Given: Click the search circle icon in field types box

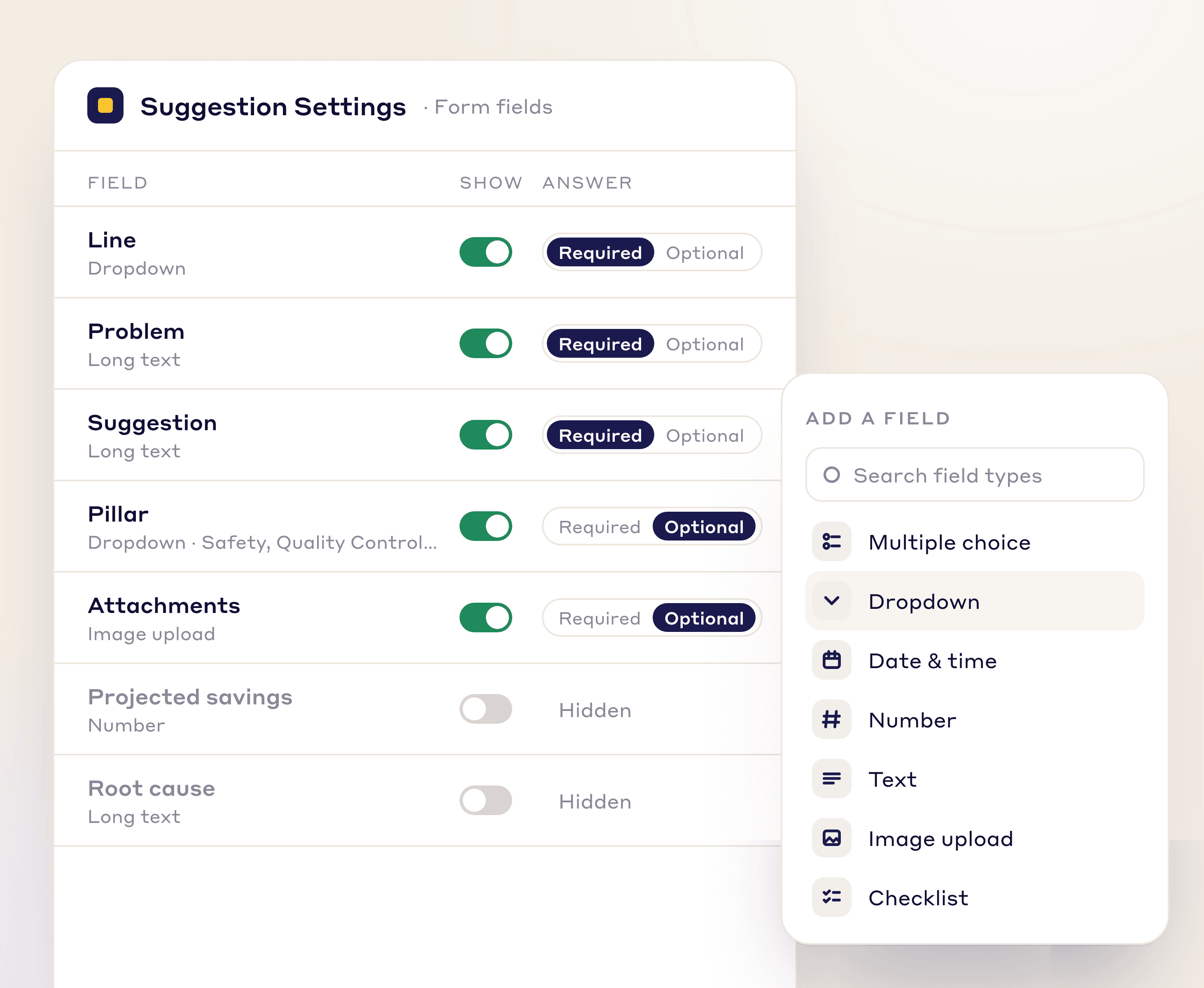Looking at the screenshot, I should tap(832, 475).
